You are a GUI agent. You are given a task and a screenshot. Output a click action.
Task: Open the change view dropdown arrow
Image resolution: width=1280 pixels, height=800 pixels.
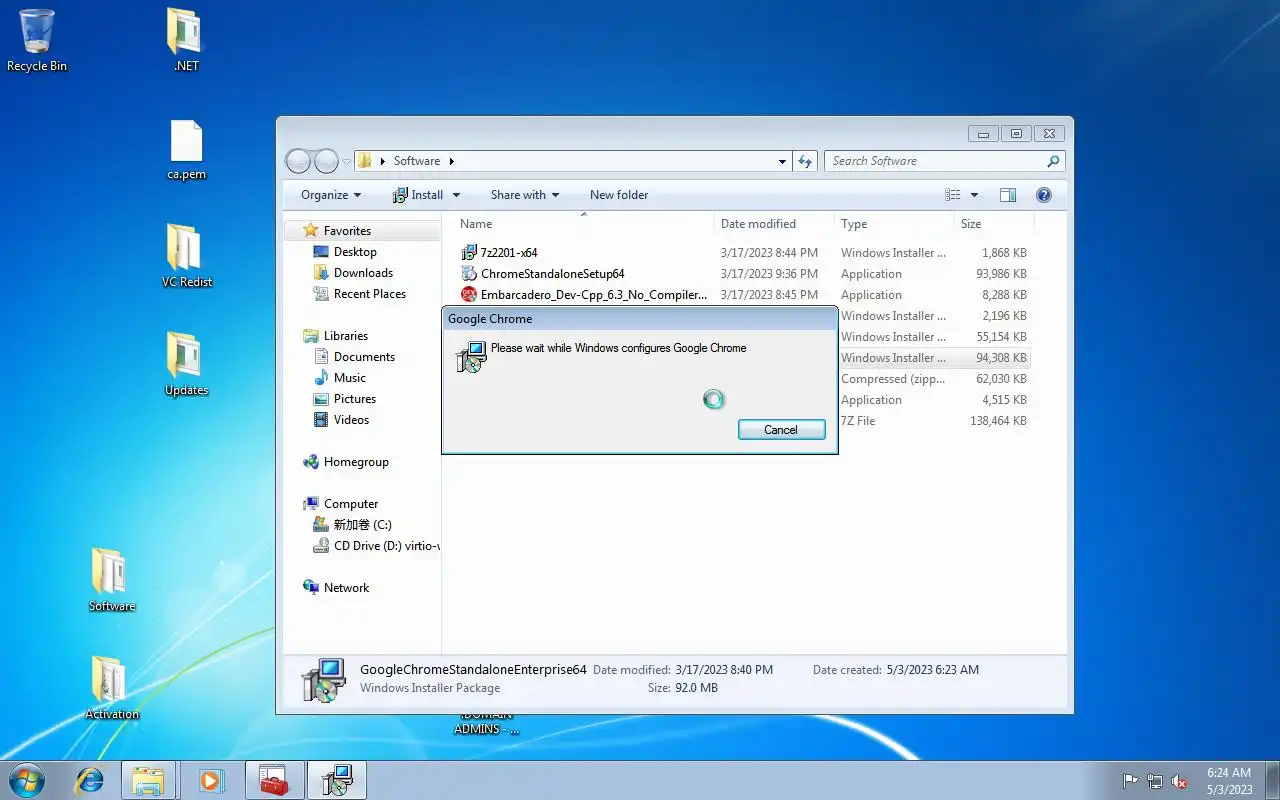pos(974,195)
